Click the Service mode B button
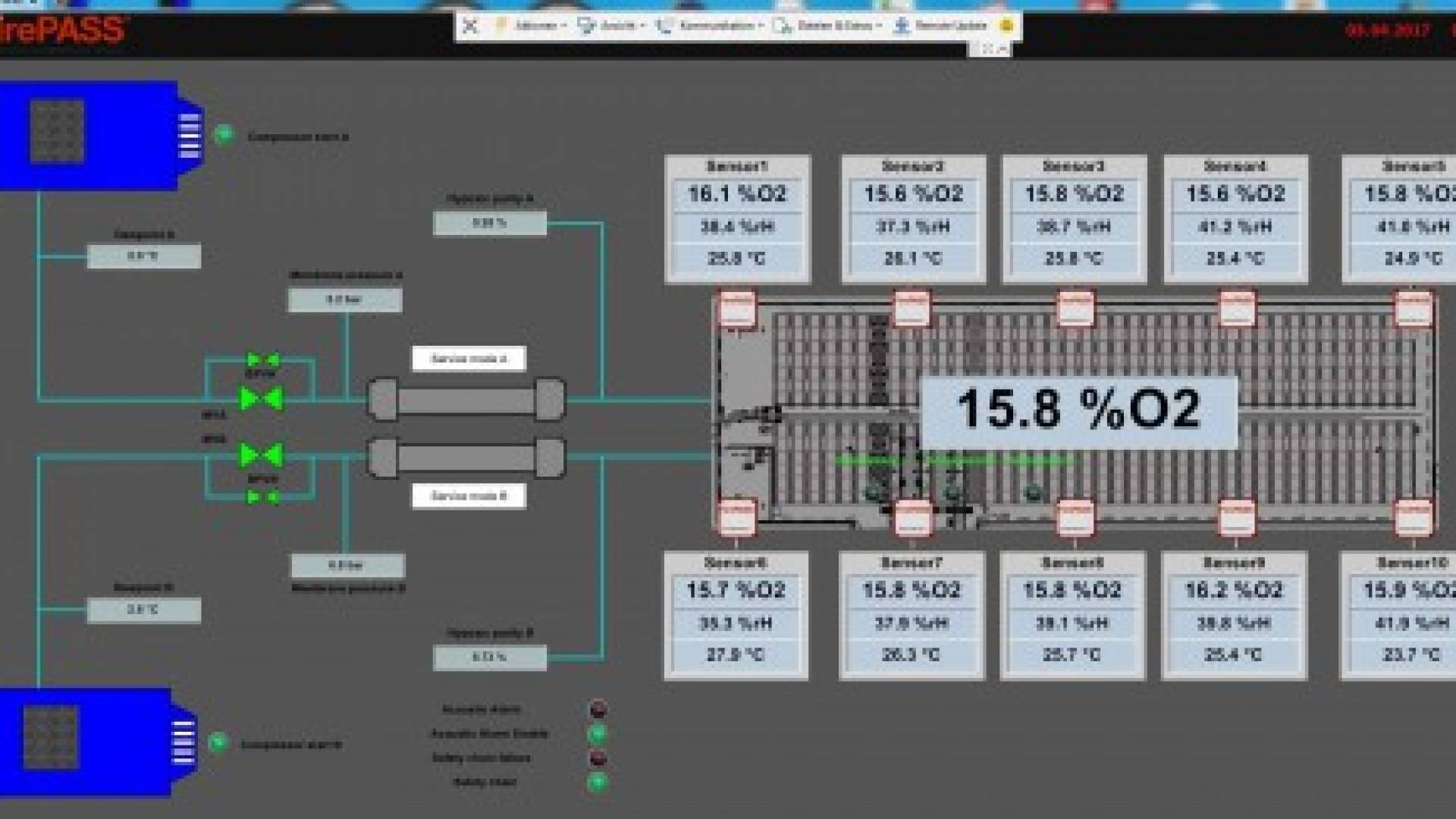The height and width of the screenshot is (819, 1456). [x=469, y=496]
